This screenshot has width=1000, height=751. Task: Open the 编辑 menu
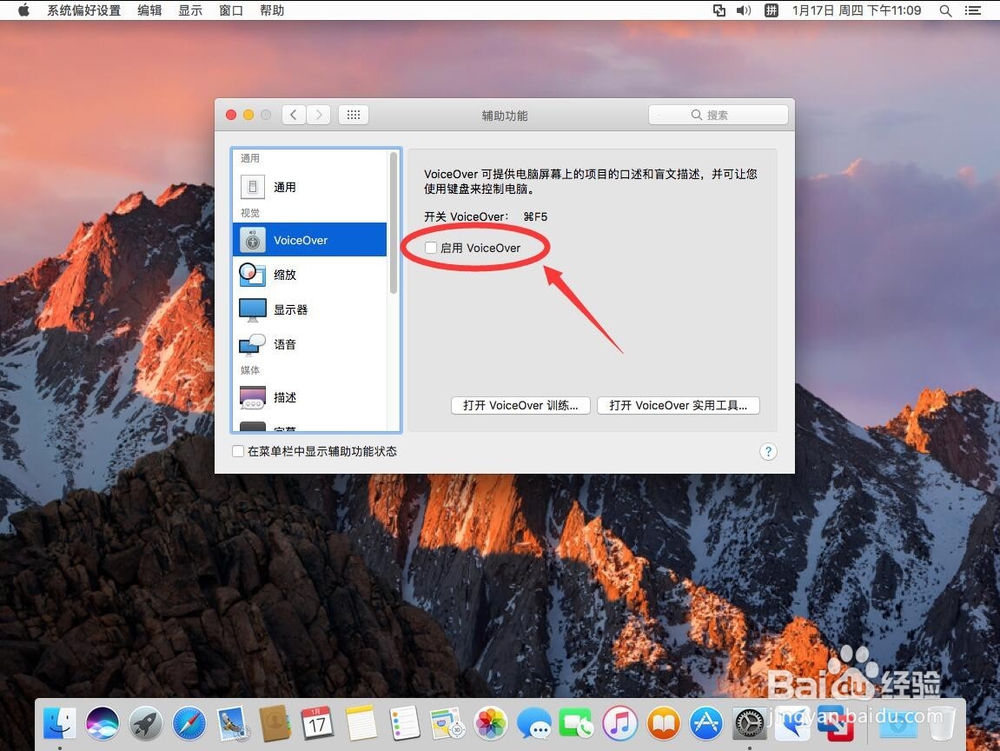coord(149,10)
